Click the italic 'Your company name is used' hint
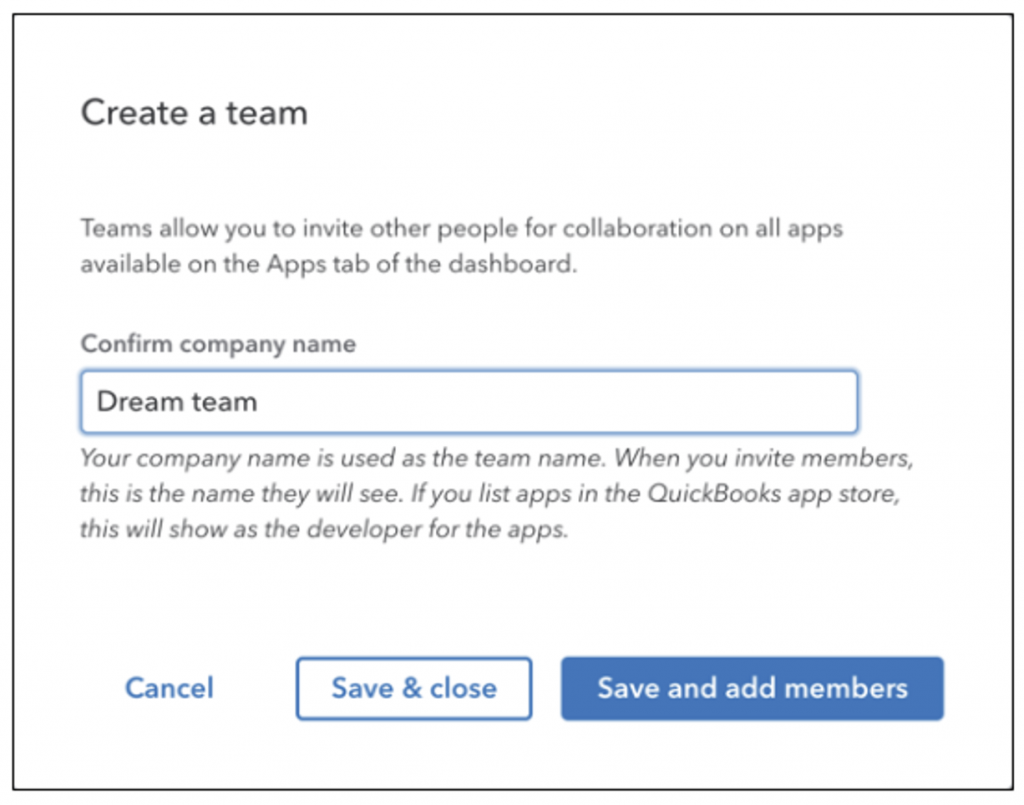The width and height of the screenshot is (1024, 805). (x=496, y=493)
